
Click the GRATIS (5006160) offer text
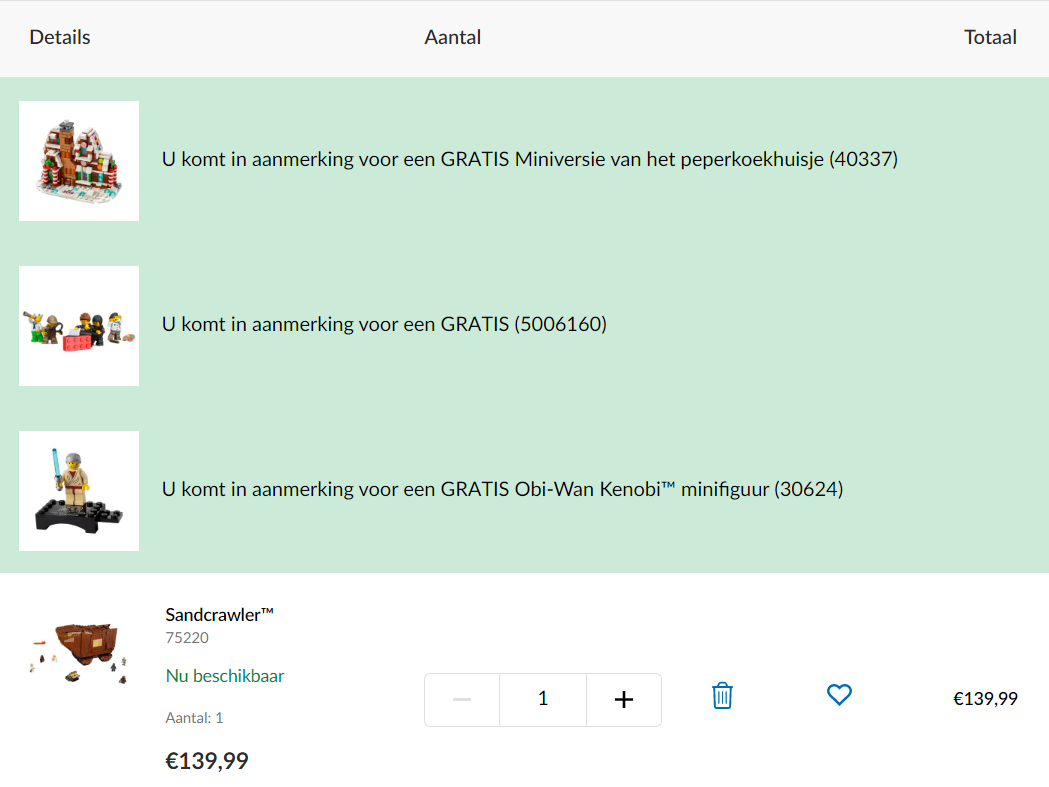point(384,324)
